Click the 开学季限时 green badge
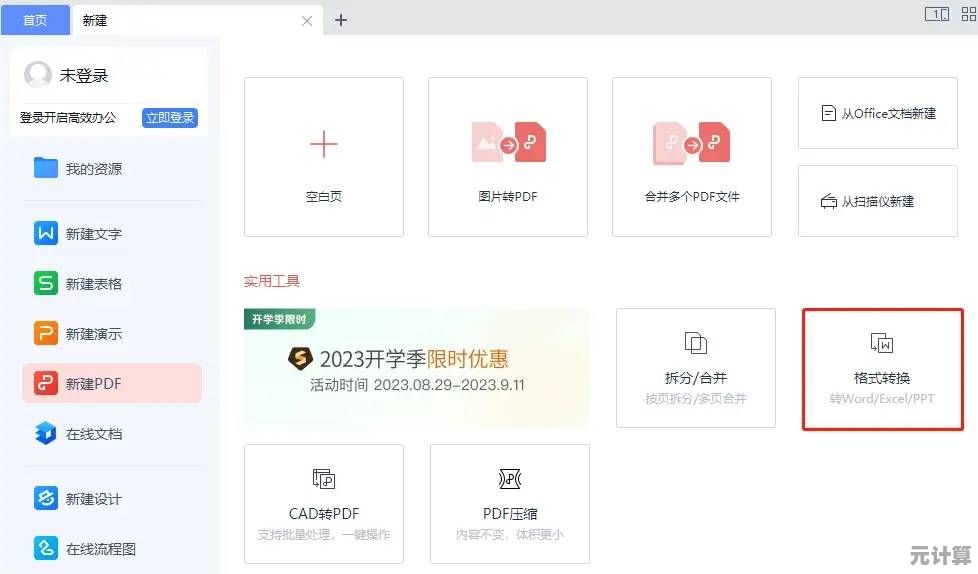Screen dimensions: 978x574 tap(279, 319)
